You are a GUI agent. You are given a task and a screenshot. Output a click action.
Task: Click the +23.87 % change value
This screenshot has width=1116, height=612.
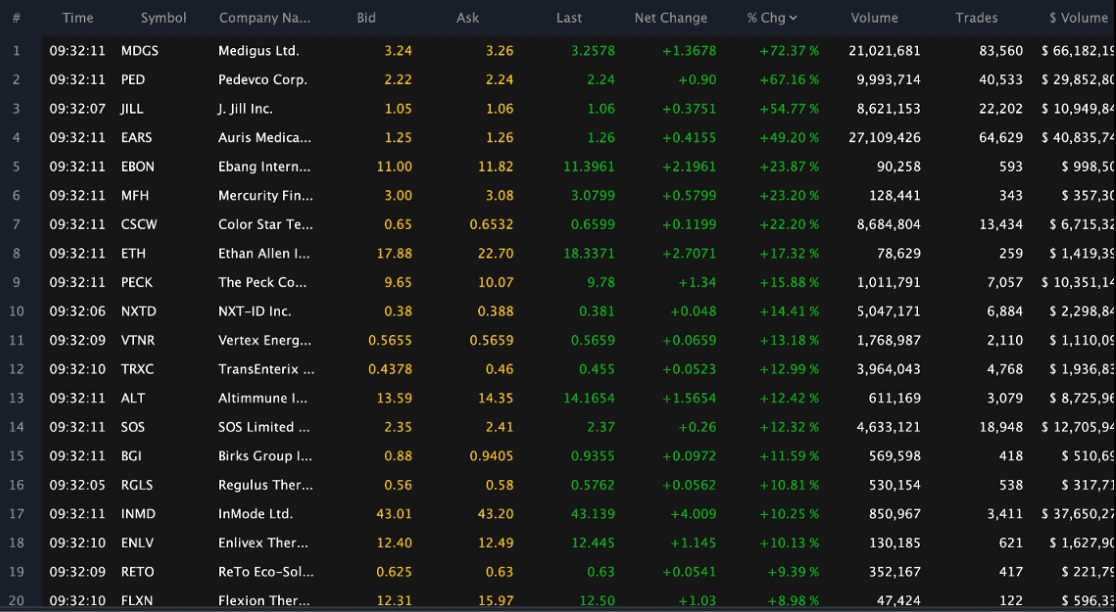(x=789, y=167)
